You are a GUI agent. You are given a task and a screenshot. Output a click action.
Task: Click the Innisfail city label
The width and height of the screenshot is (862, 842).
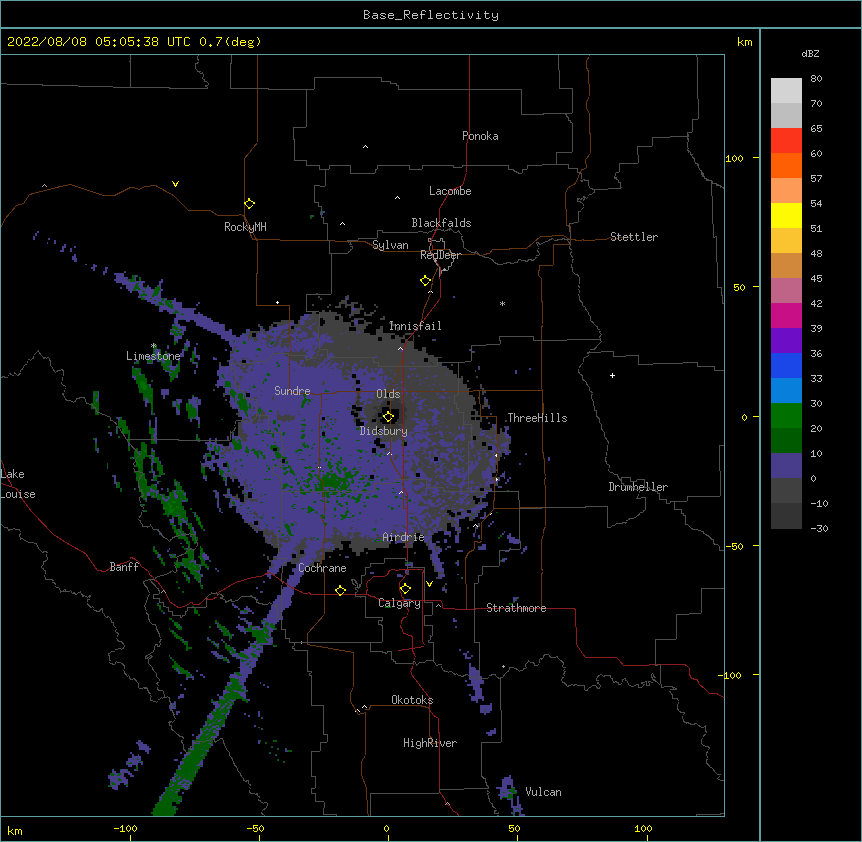point(415,326)
